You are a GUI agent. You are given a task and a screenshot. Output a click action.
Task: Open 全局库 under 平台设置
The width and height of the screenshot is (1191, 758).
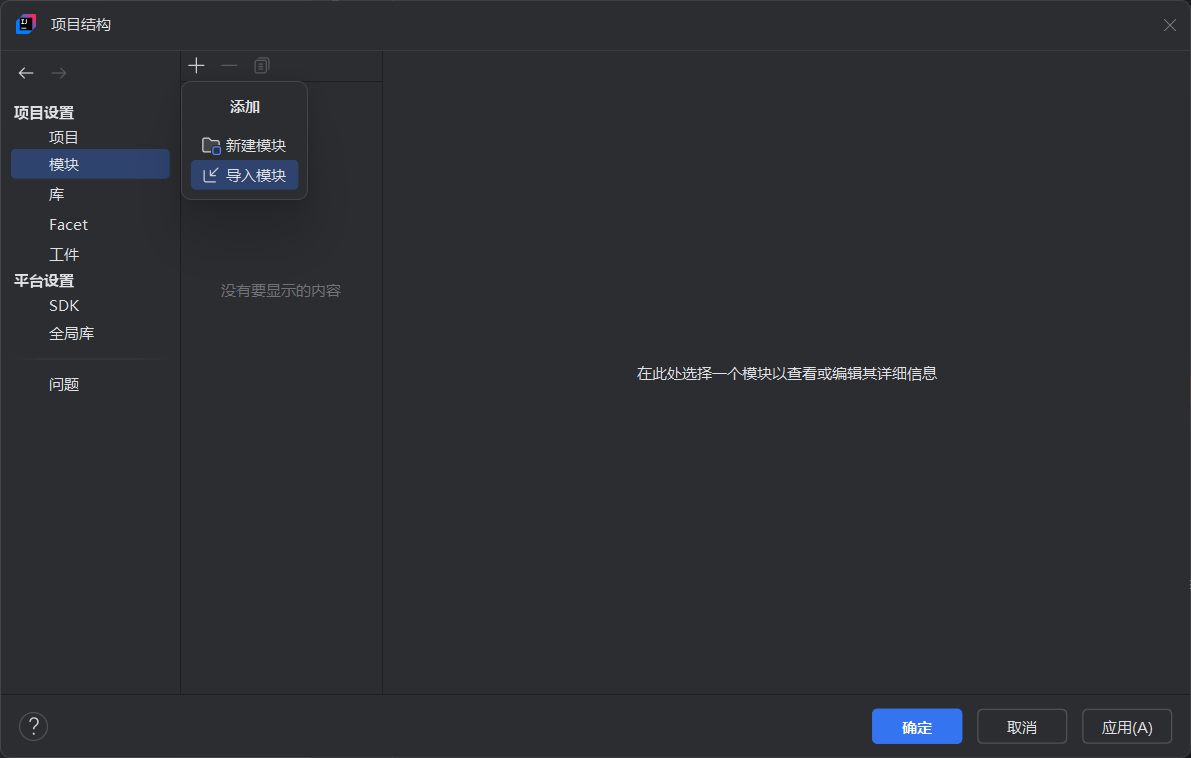[72, 334]
